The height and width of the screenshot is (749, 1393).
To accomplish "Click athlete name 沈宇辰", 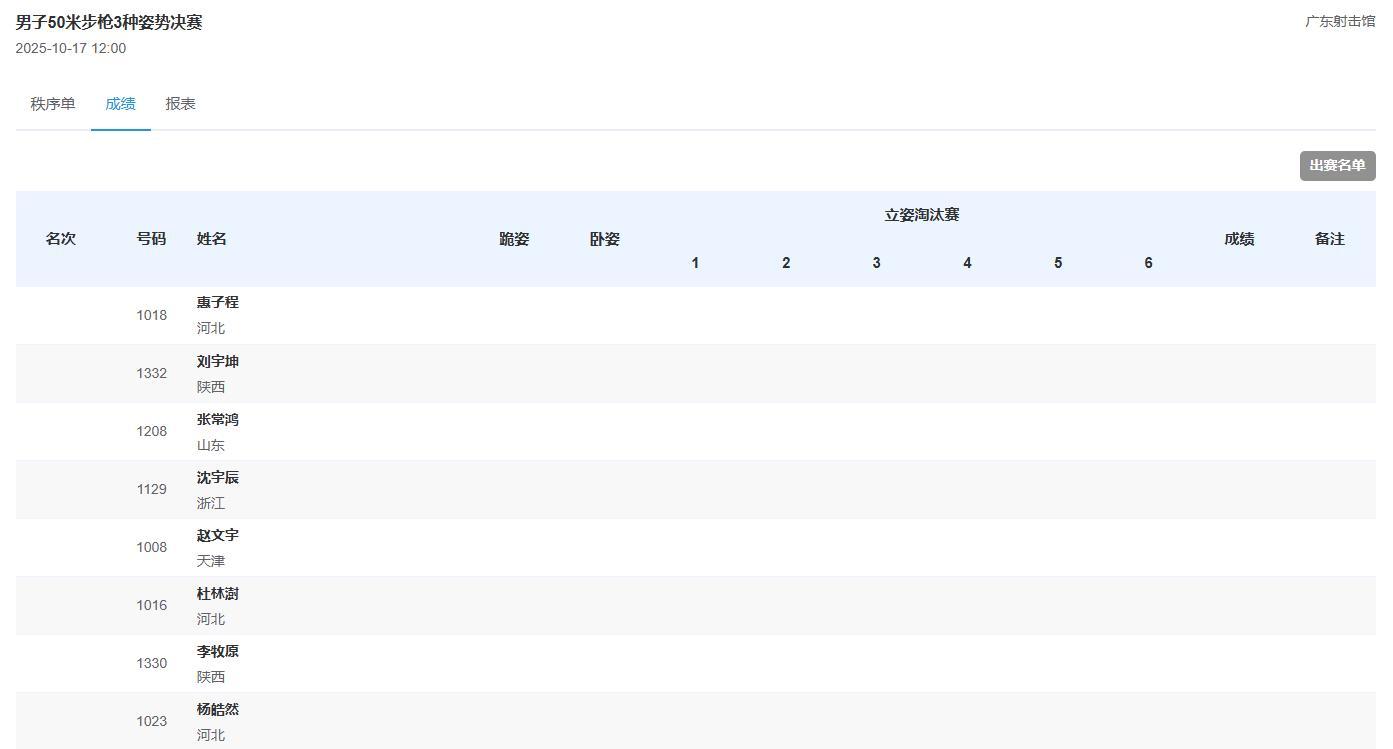I will click(217, 478).
